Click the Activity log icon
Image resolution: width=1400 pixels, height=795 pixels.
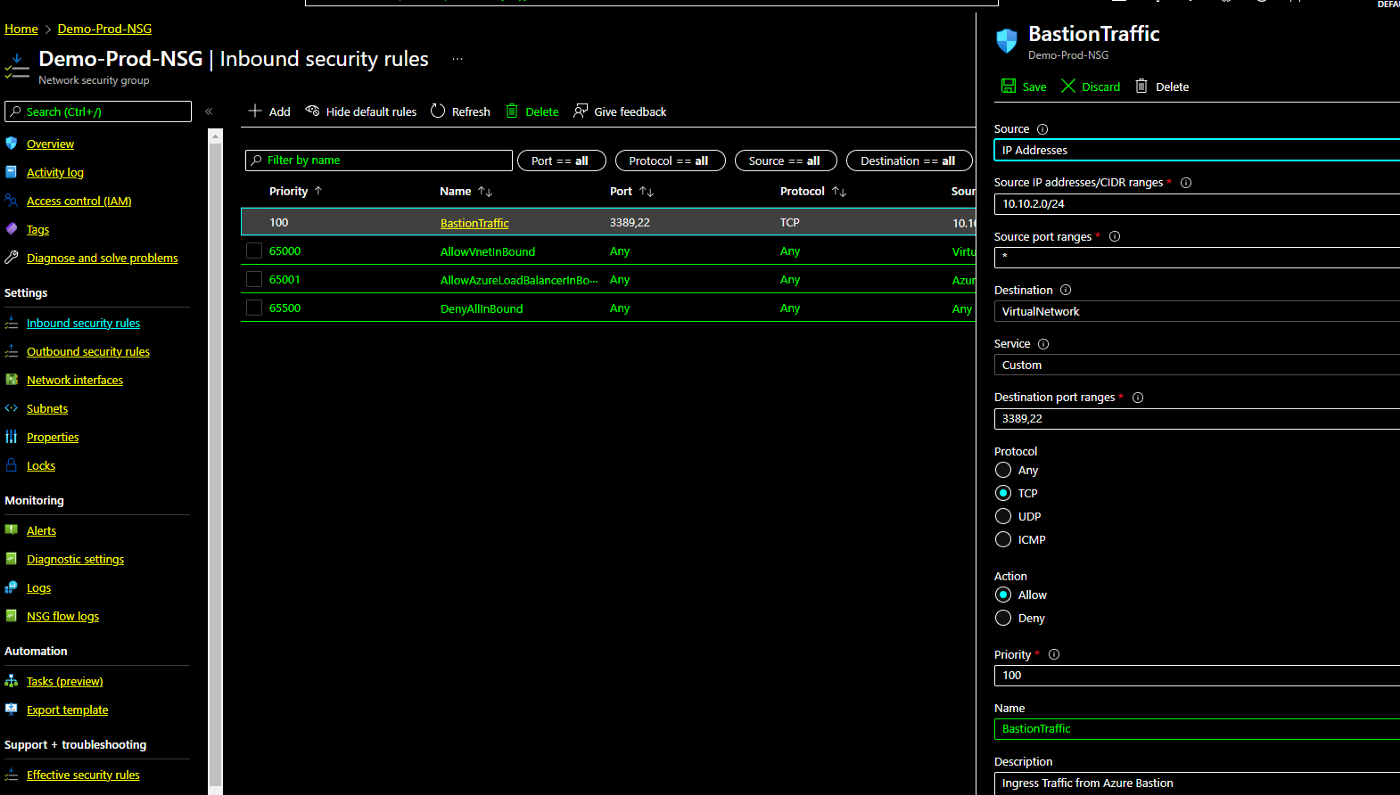[12, 172]
